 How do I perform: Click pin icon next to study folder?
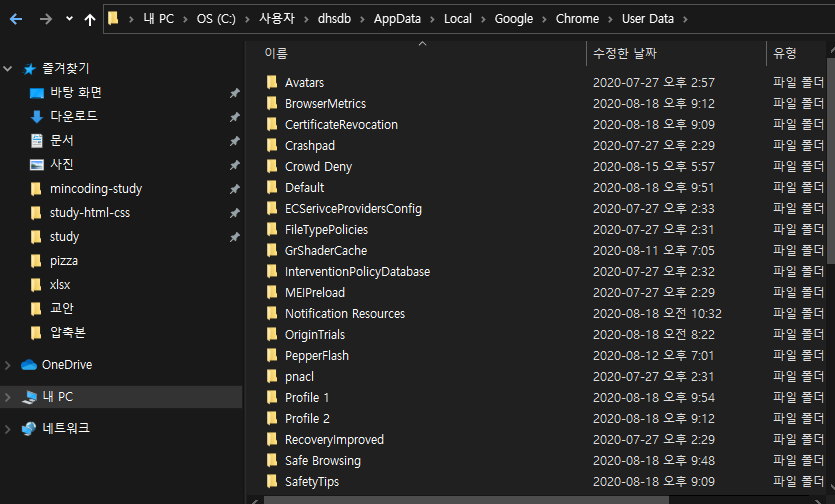(234, 237)
